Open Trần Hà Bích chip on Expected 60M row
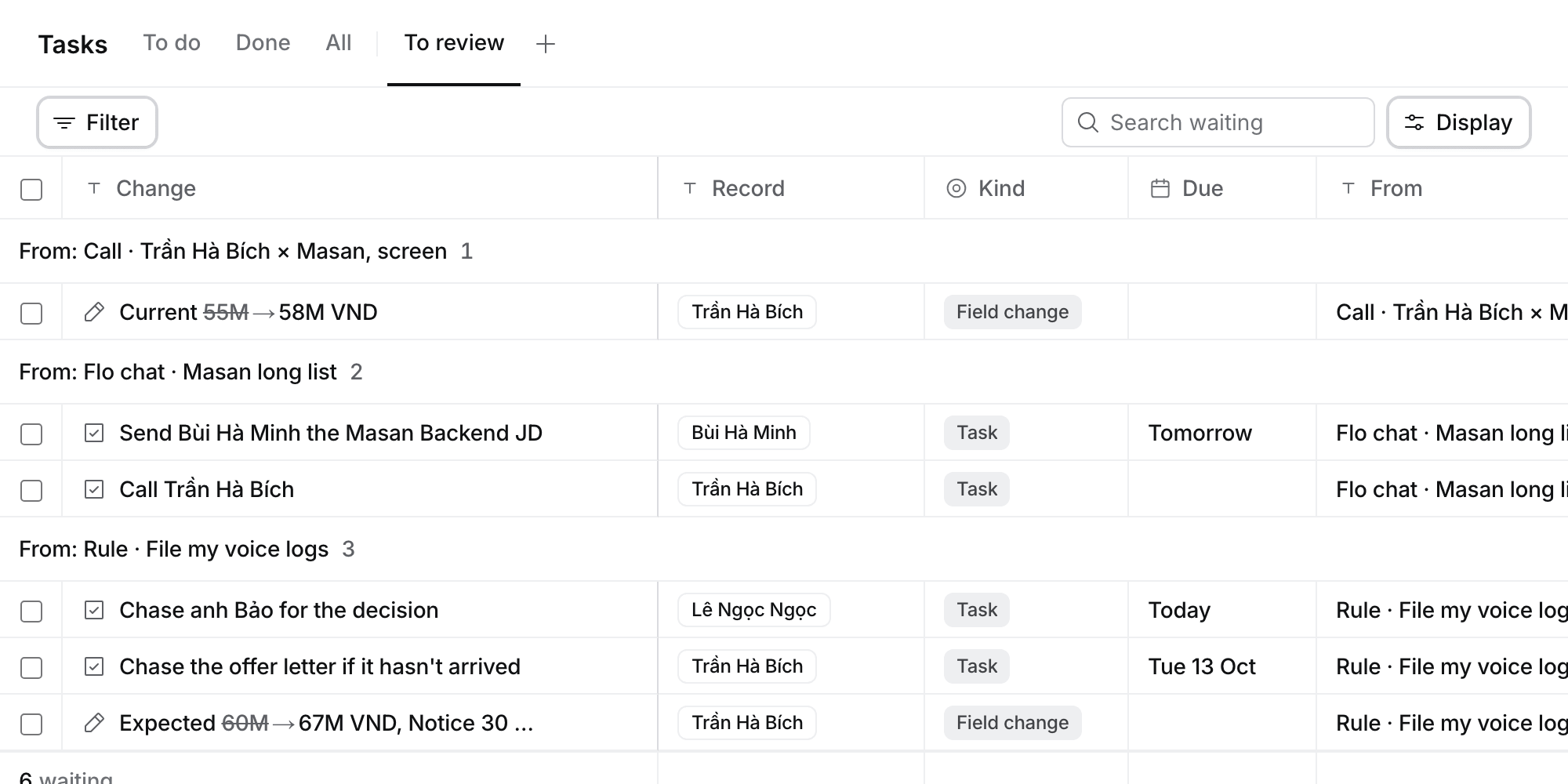1568x784 pixels. click(747, 723)
